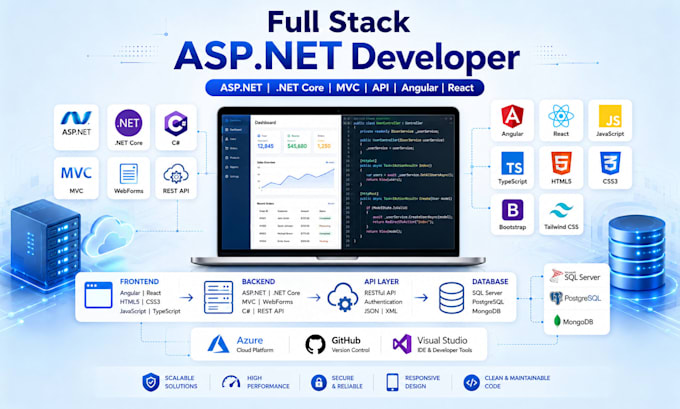Click the $45,680 dashboard stat value
This screenshot has height=409, width=680.
coord(297,146)
